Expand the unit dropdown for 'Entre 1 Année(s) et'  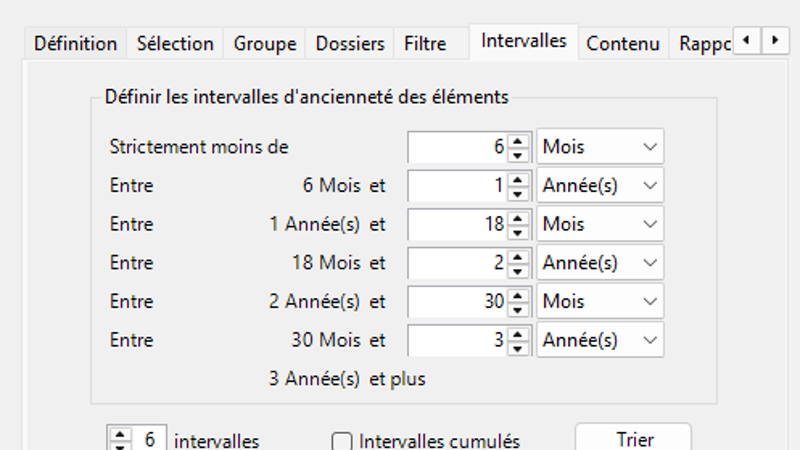pyautogui.click(x=600, y=224)
